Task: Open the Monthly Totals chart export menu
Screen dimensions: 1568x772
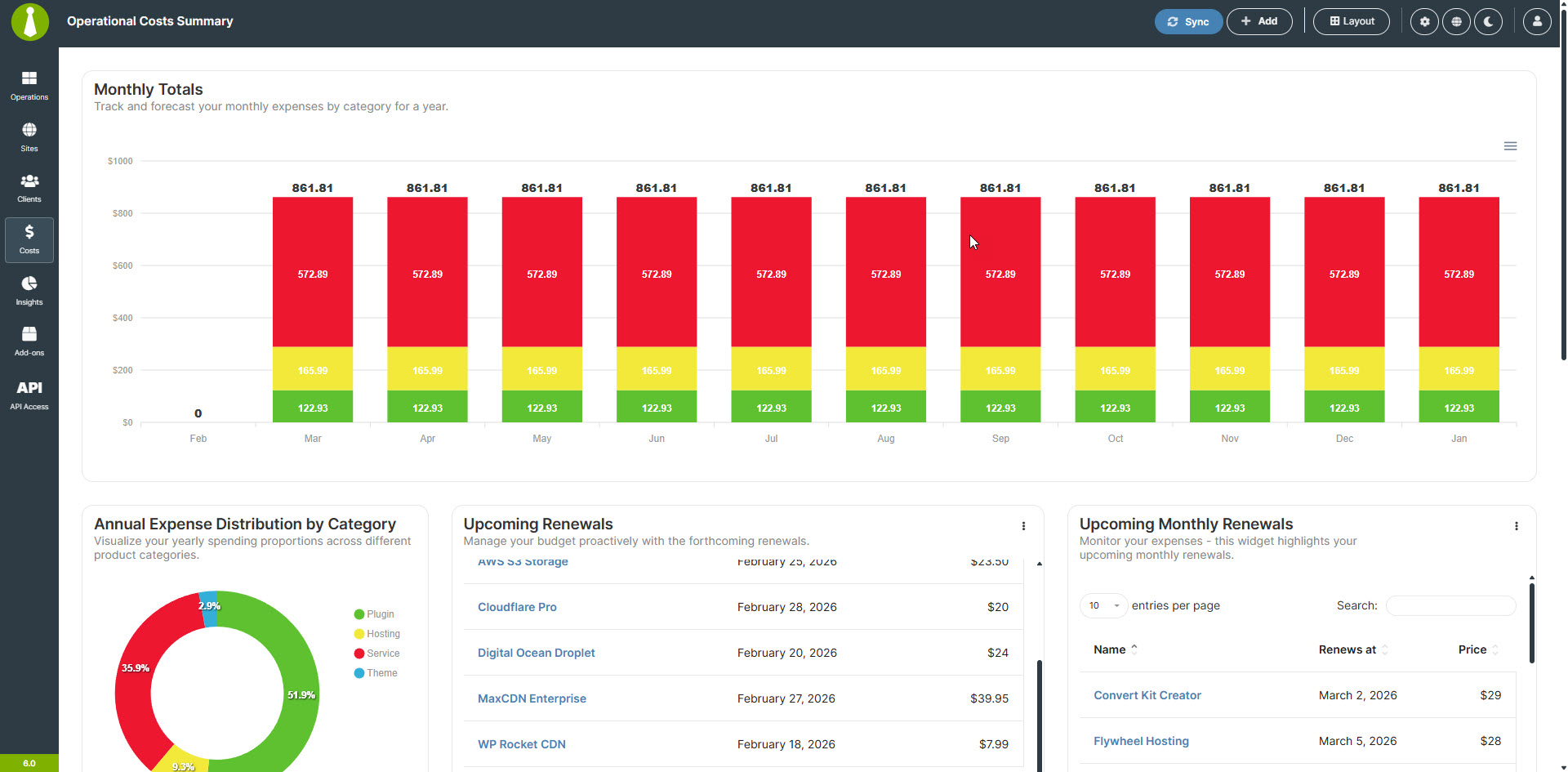Action: pos(1510,145)
